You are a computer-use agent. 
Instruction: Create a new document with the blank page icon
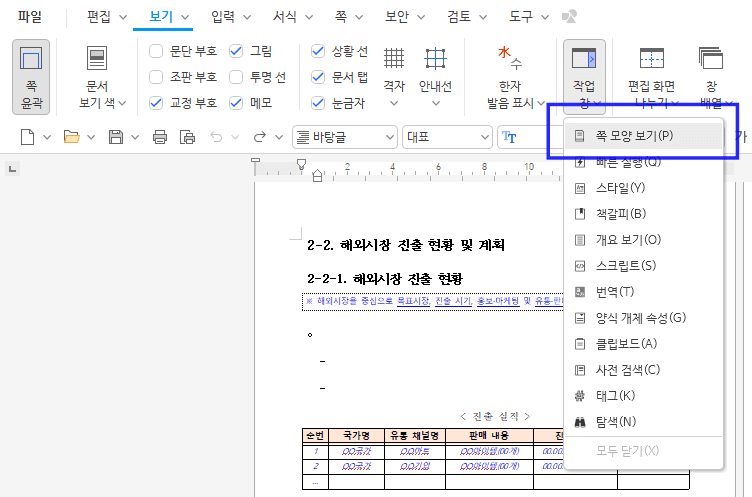[x=28, y=137]
